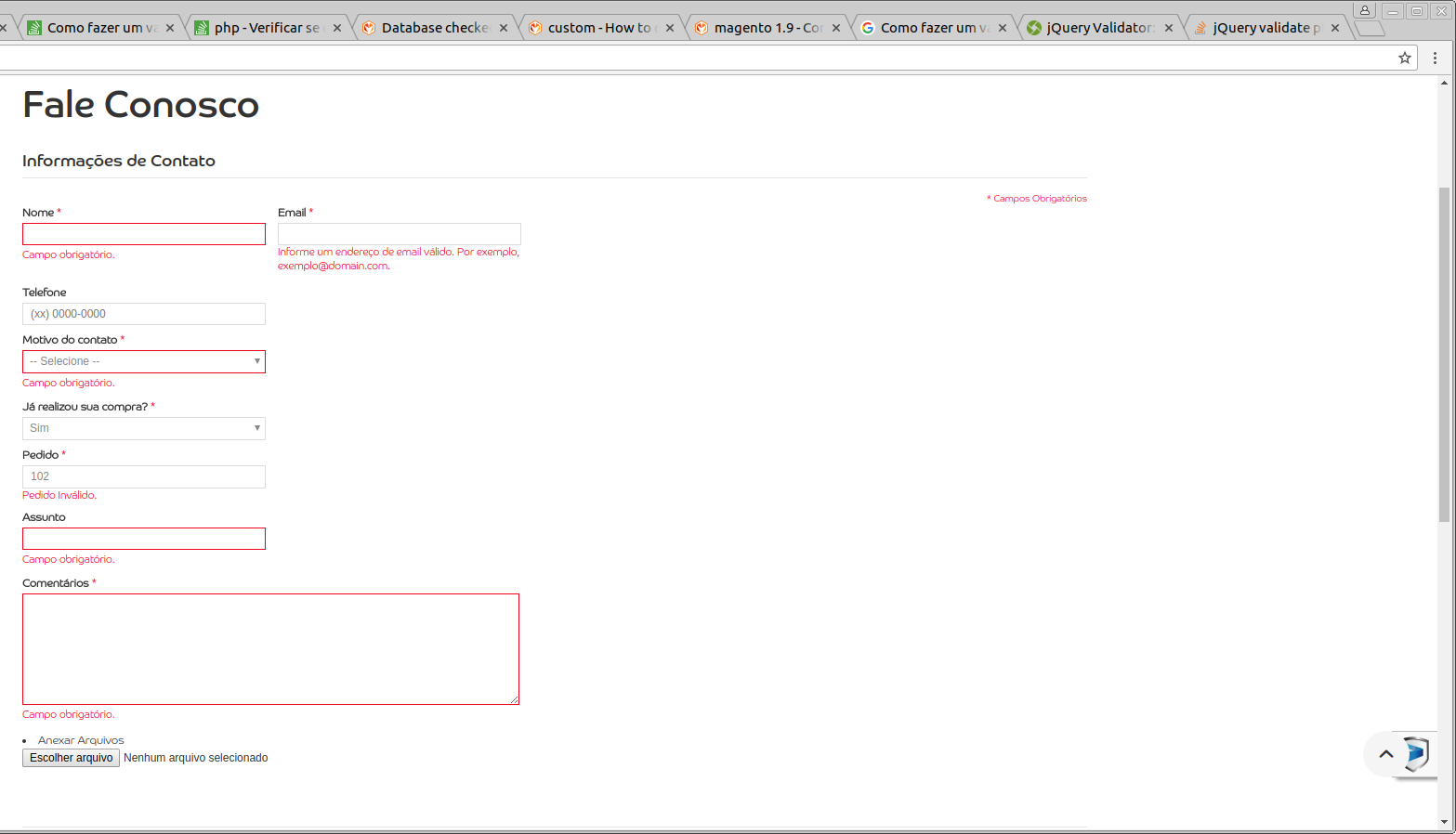Viewport: 1456px width, 834px height.
Task: Click the 'Escolher arquivo' button
Action: pyautogui.click(x=71, y=758)
